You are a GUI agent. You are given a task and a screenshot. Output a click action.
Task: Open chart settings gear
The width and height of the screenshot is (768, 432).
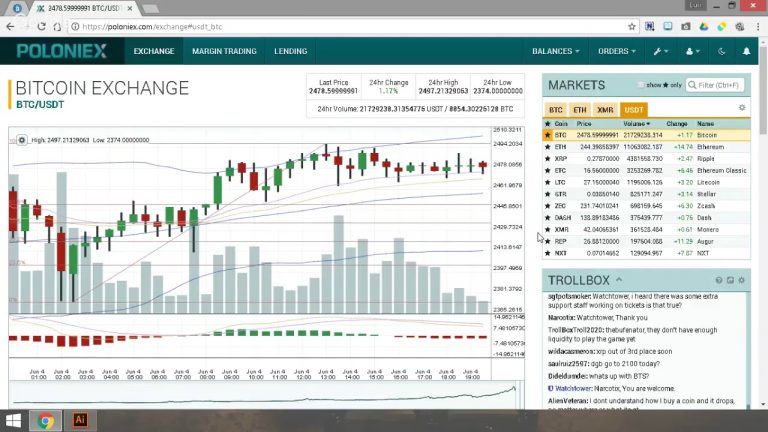(22, 140)
